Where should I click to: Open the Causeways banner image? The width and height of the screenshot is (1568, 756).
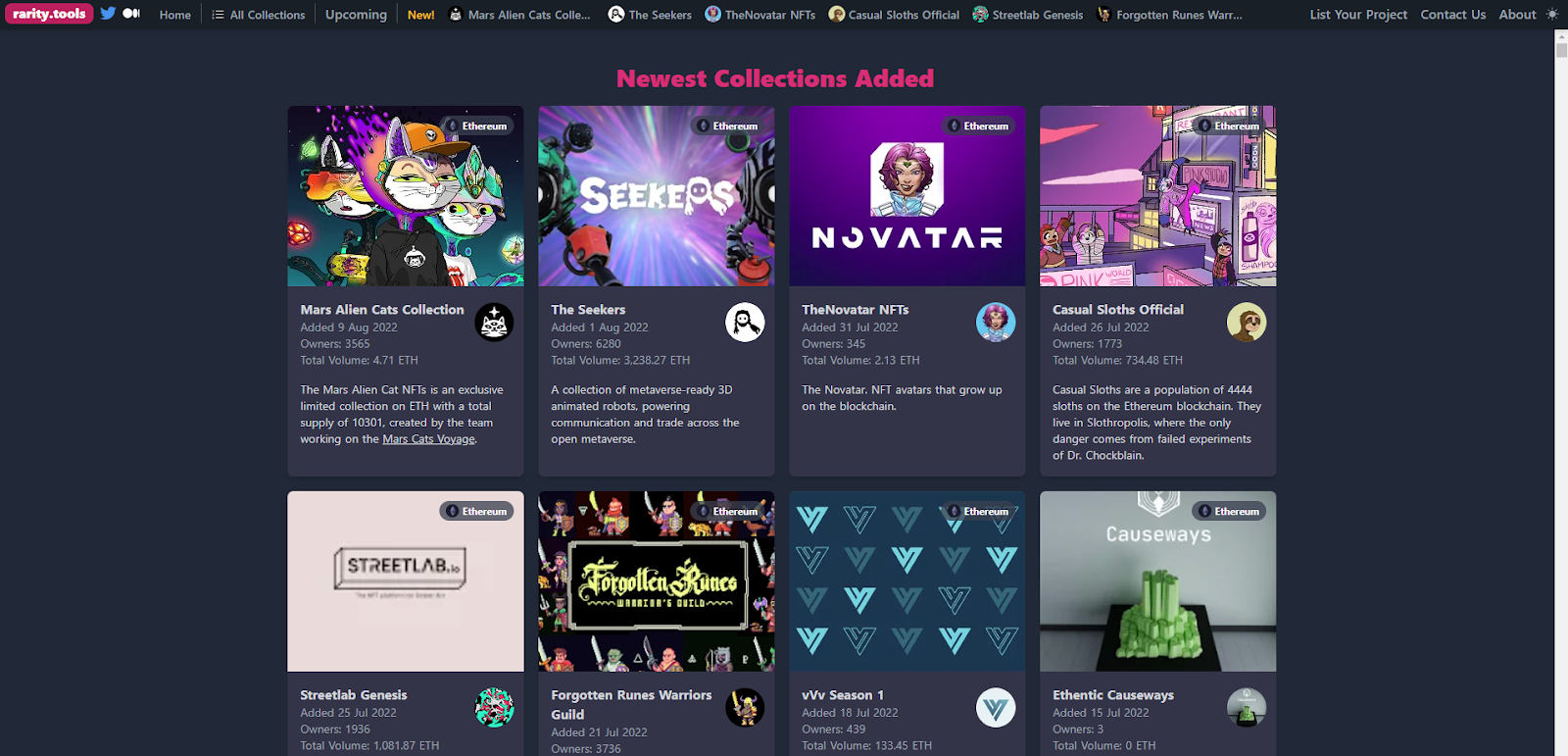point(1158,581)
